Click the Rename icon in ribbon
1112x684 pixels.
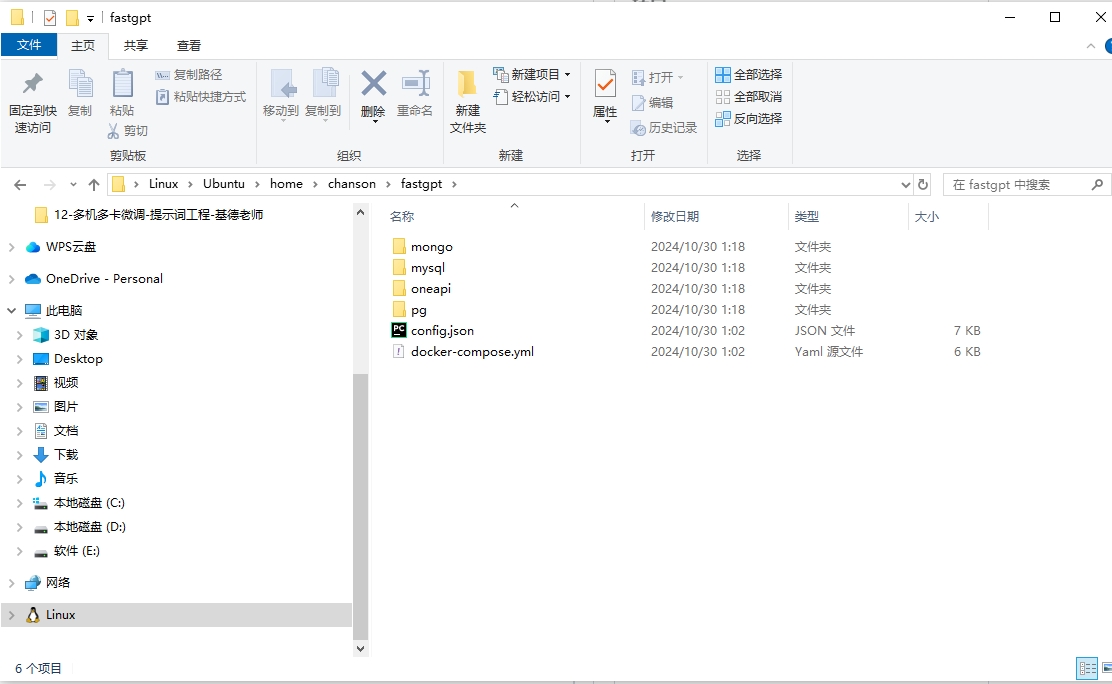click(x=415, y=92)
